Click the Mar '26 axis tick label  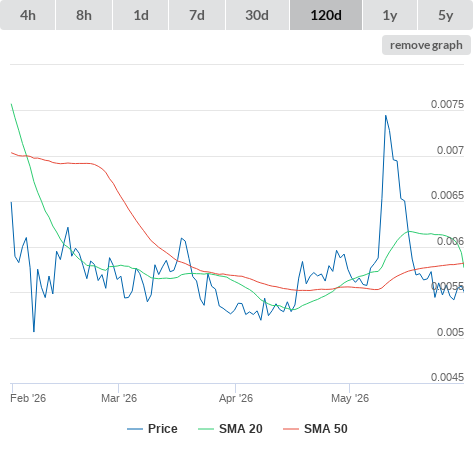pos(119,398)
